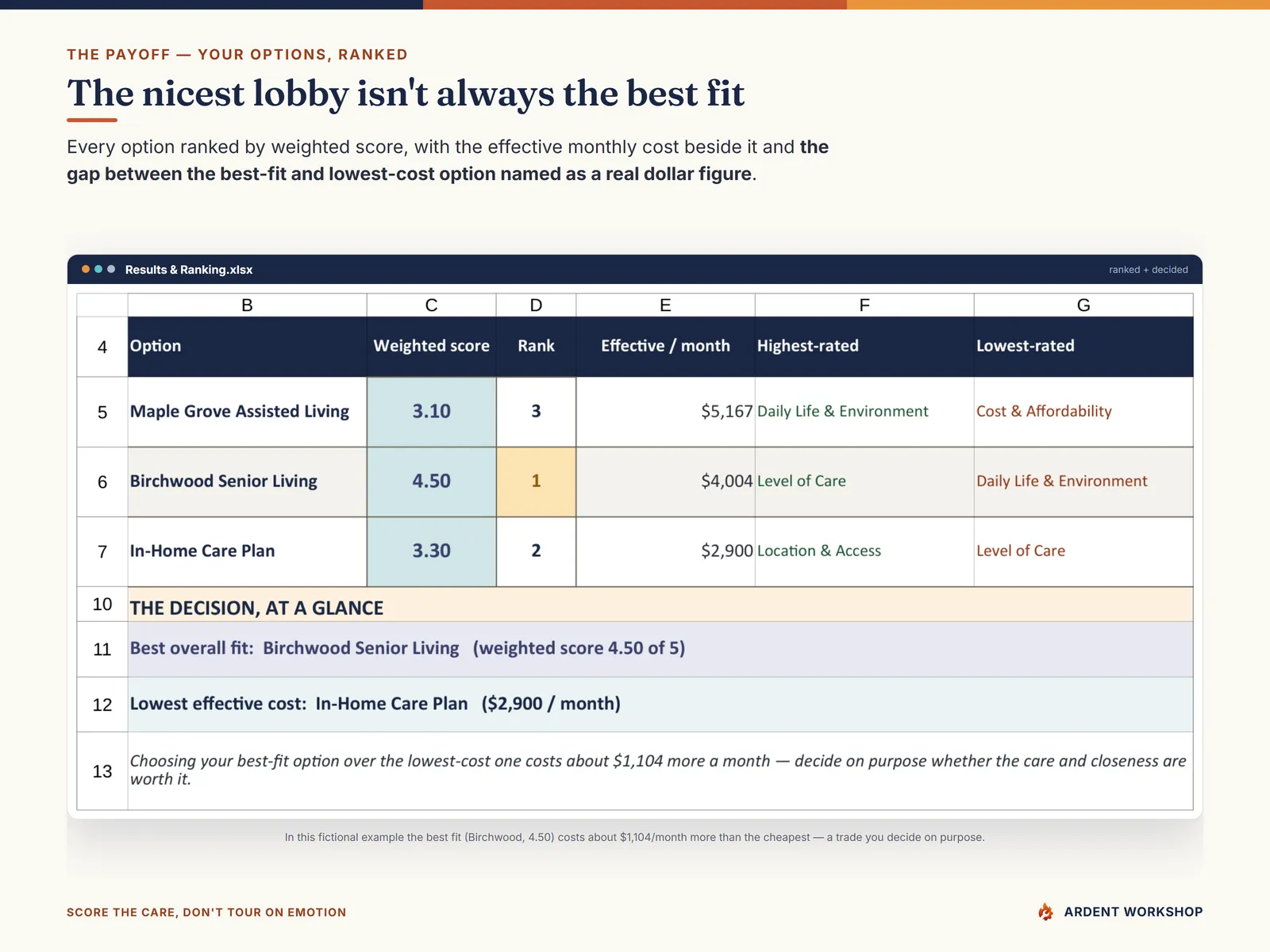This screenshot has height=952, width=1270.
Task: Click the teal window dot in title bar
Action: click(98, 269)
